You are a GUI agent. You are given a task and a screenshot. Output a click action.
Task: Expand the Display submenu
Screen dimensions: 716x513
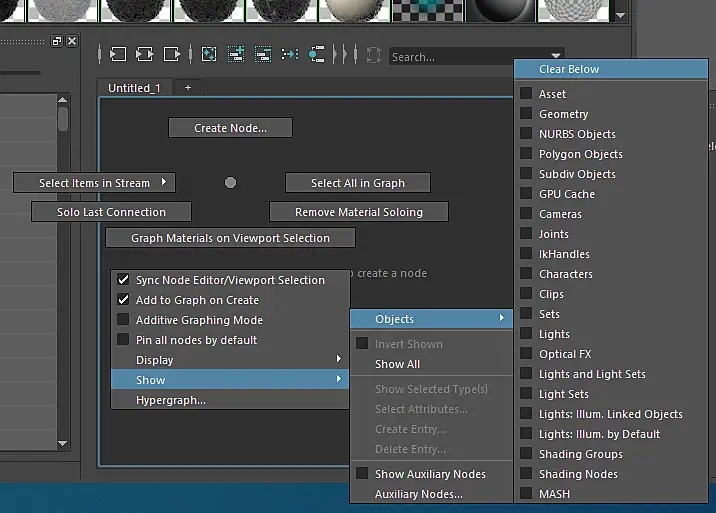[230, 360]
